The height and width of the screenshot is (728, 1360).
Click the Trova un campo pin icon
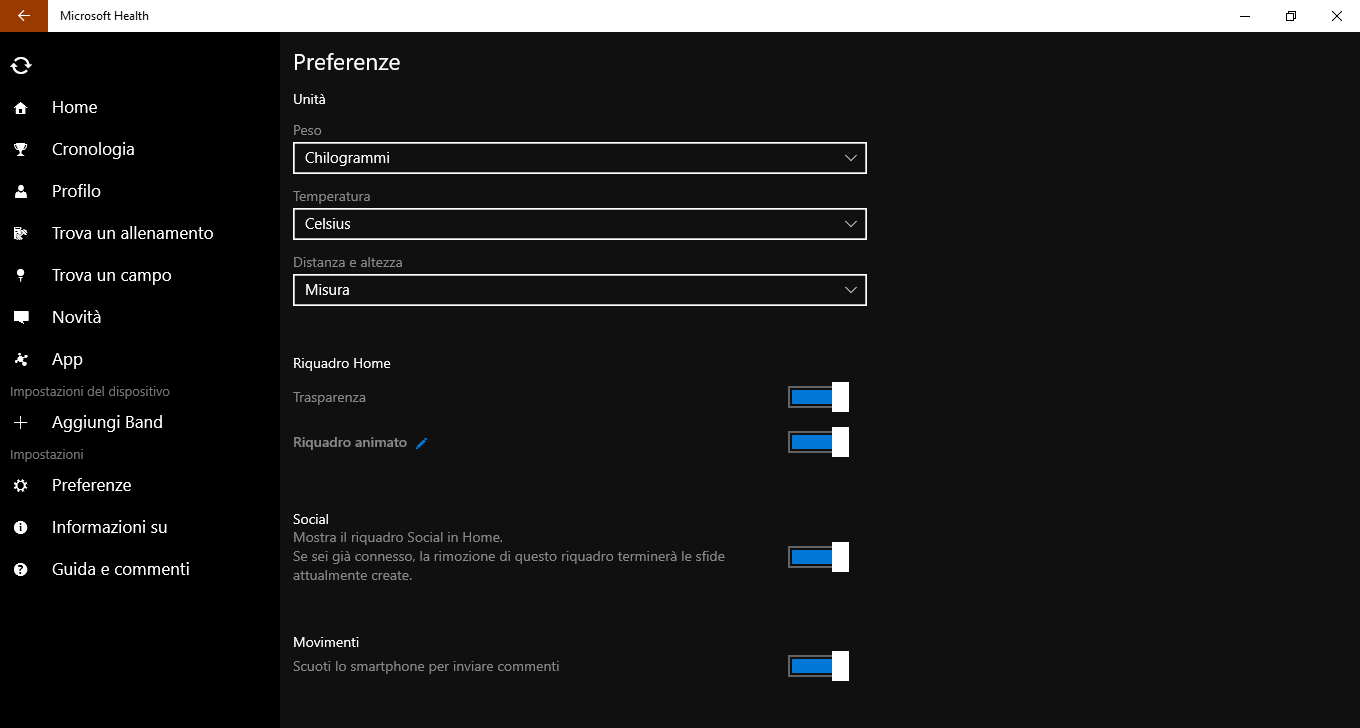click(21, 276)
